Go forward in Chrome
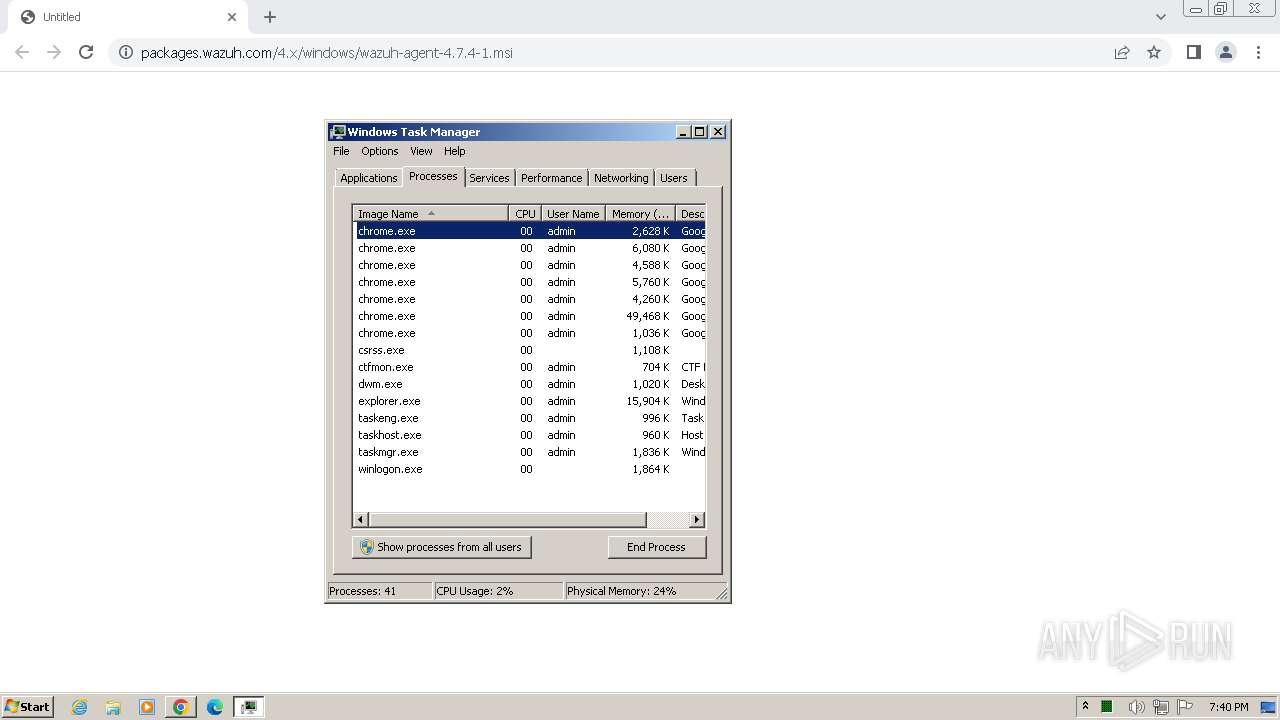The image size is (1280, 720). tap(54, 52)
